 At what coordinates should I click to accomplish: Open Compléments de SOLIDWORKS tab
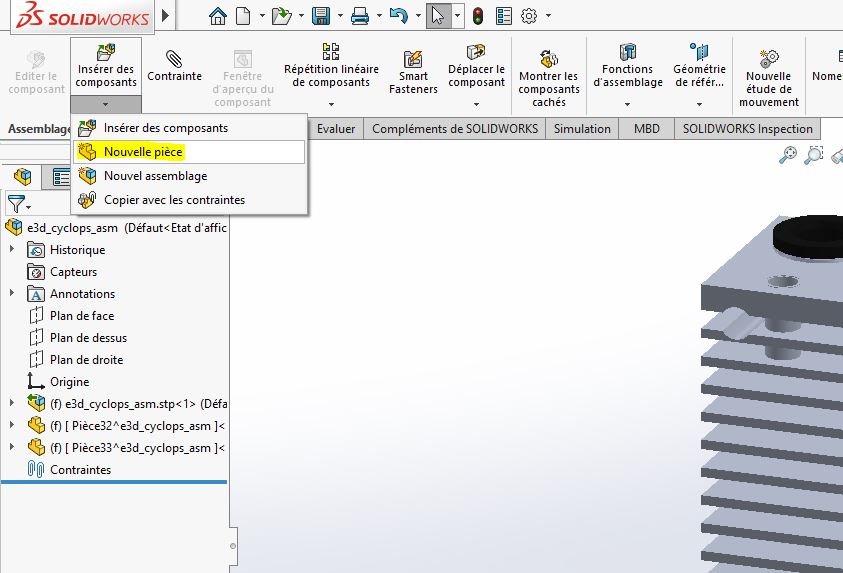point(455,129)
